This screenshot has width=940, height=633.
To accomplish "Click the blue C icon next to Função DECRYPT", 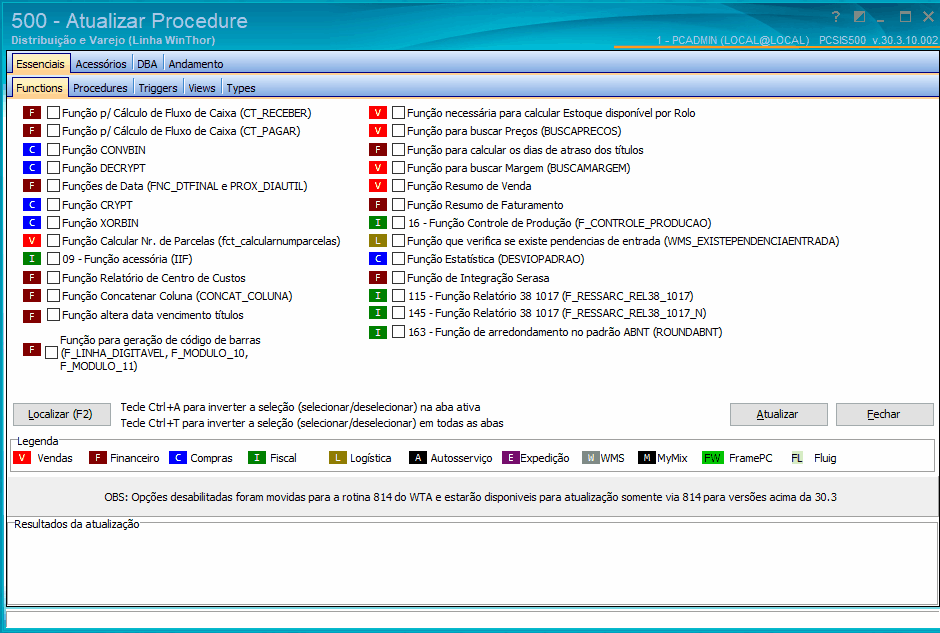I will (x=32, y=168).
